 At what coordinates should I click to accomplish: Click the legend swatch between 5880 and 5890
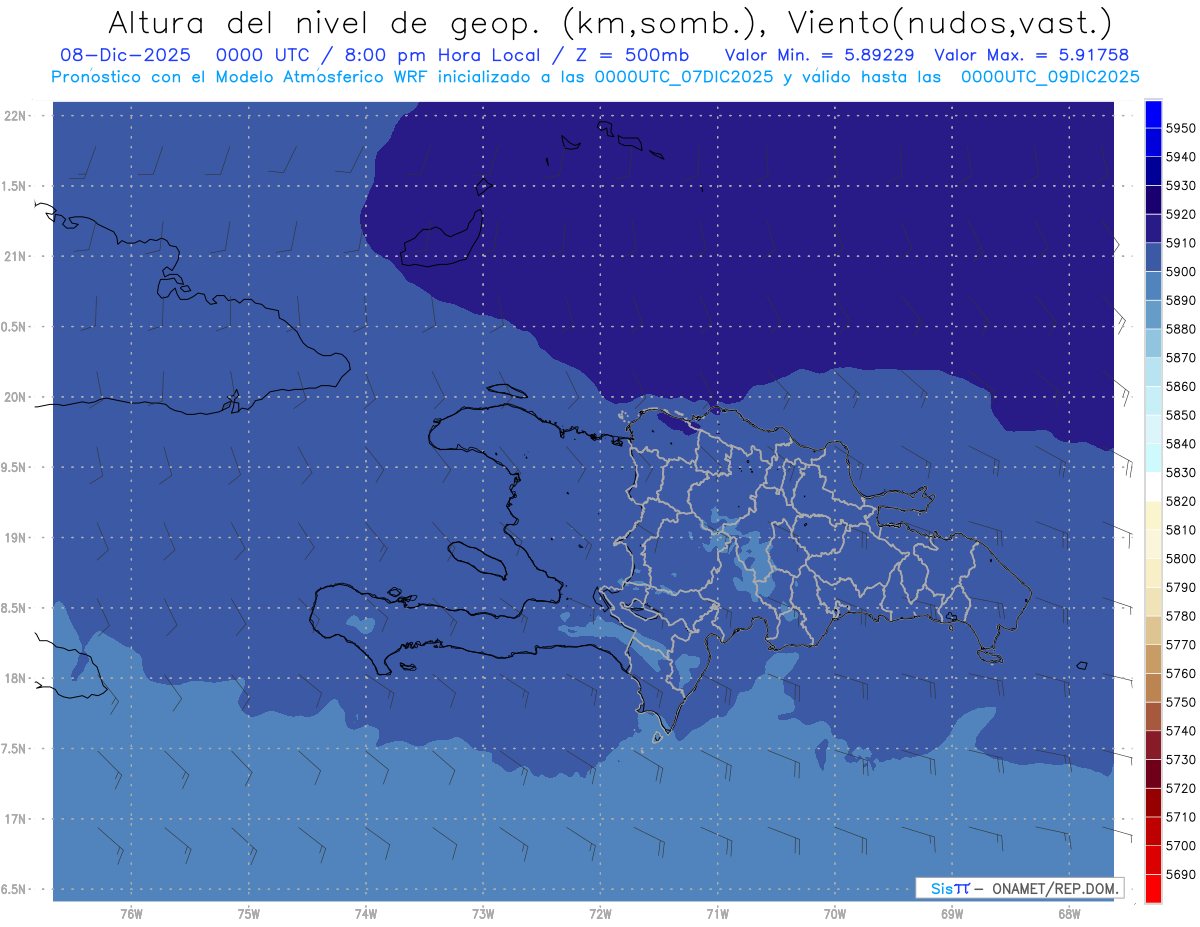(1153, 315)
